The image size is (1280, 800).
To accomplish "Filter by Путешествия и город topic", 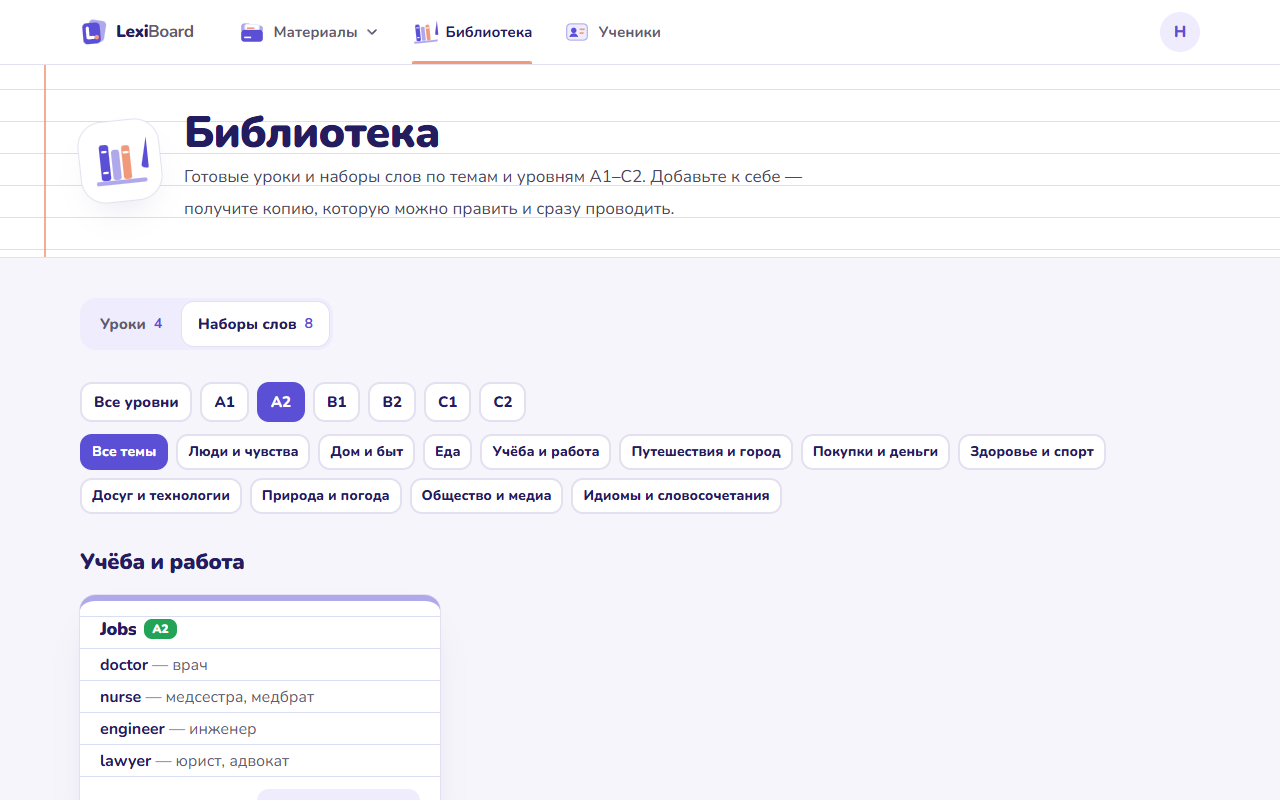I will pyautogui.click(x=706, y=452).
